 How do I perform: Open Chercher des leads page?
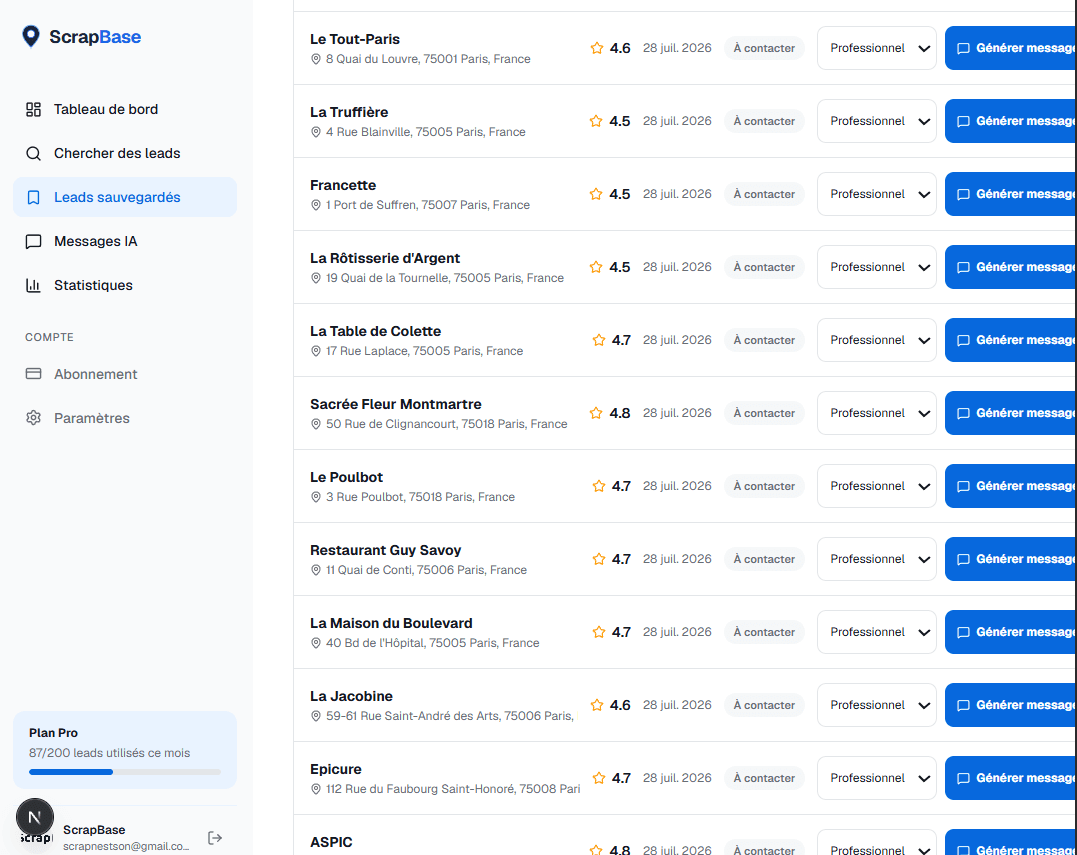click(125, 153)
